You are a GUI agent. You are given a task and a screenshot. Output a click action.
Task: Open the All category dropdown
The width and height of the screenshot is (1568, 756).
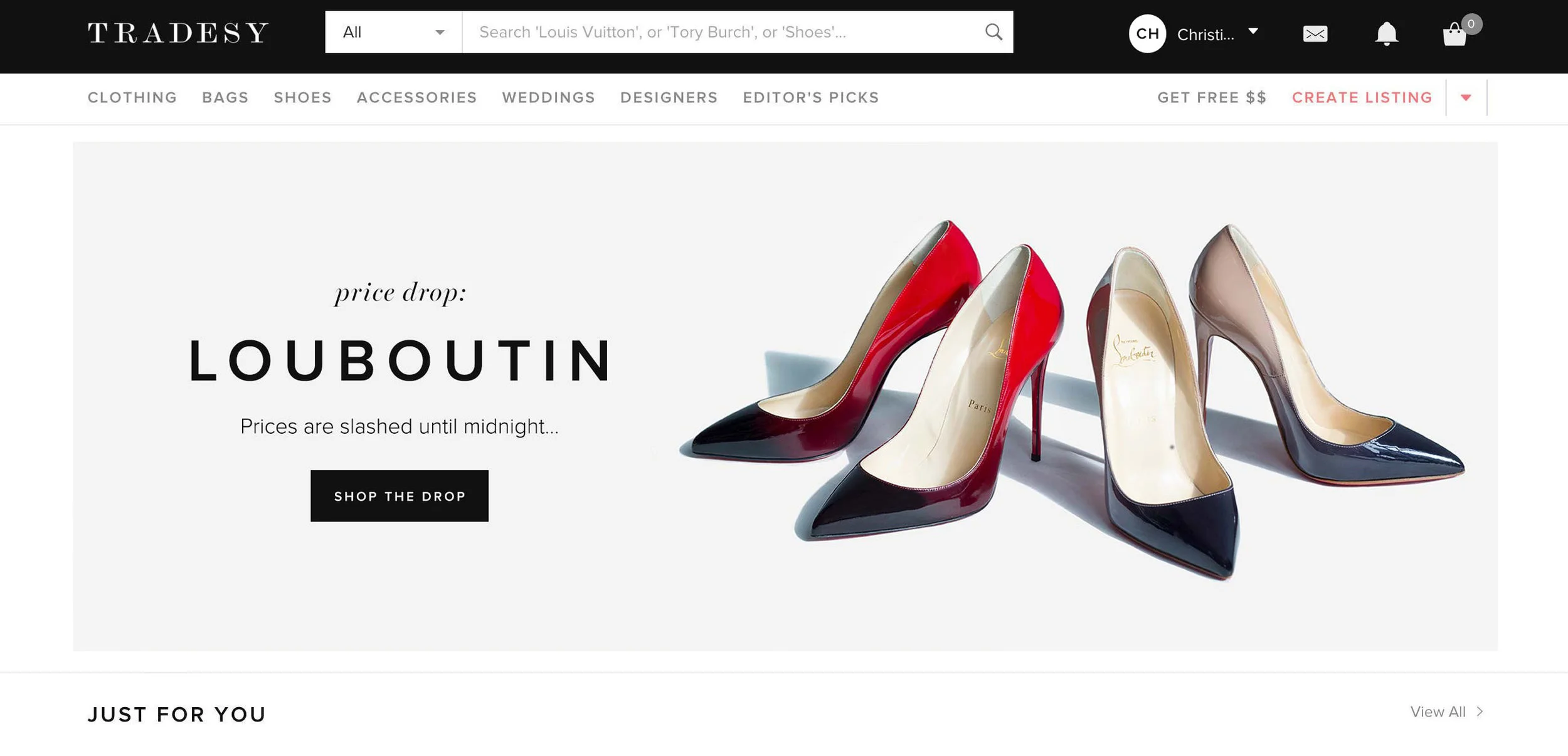(393, 32)
